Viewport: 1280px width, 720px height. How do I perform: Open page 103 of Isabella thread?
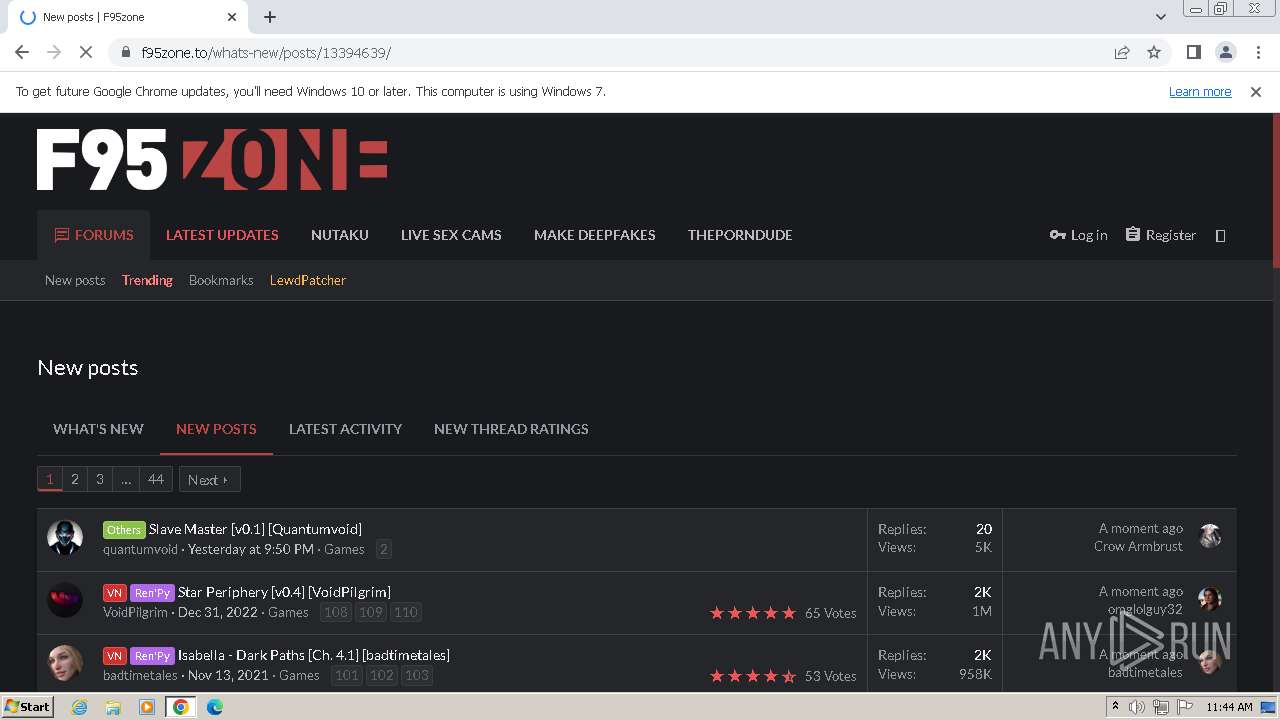click(x=416, y=675)
